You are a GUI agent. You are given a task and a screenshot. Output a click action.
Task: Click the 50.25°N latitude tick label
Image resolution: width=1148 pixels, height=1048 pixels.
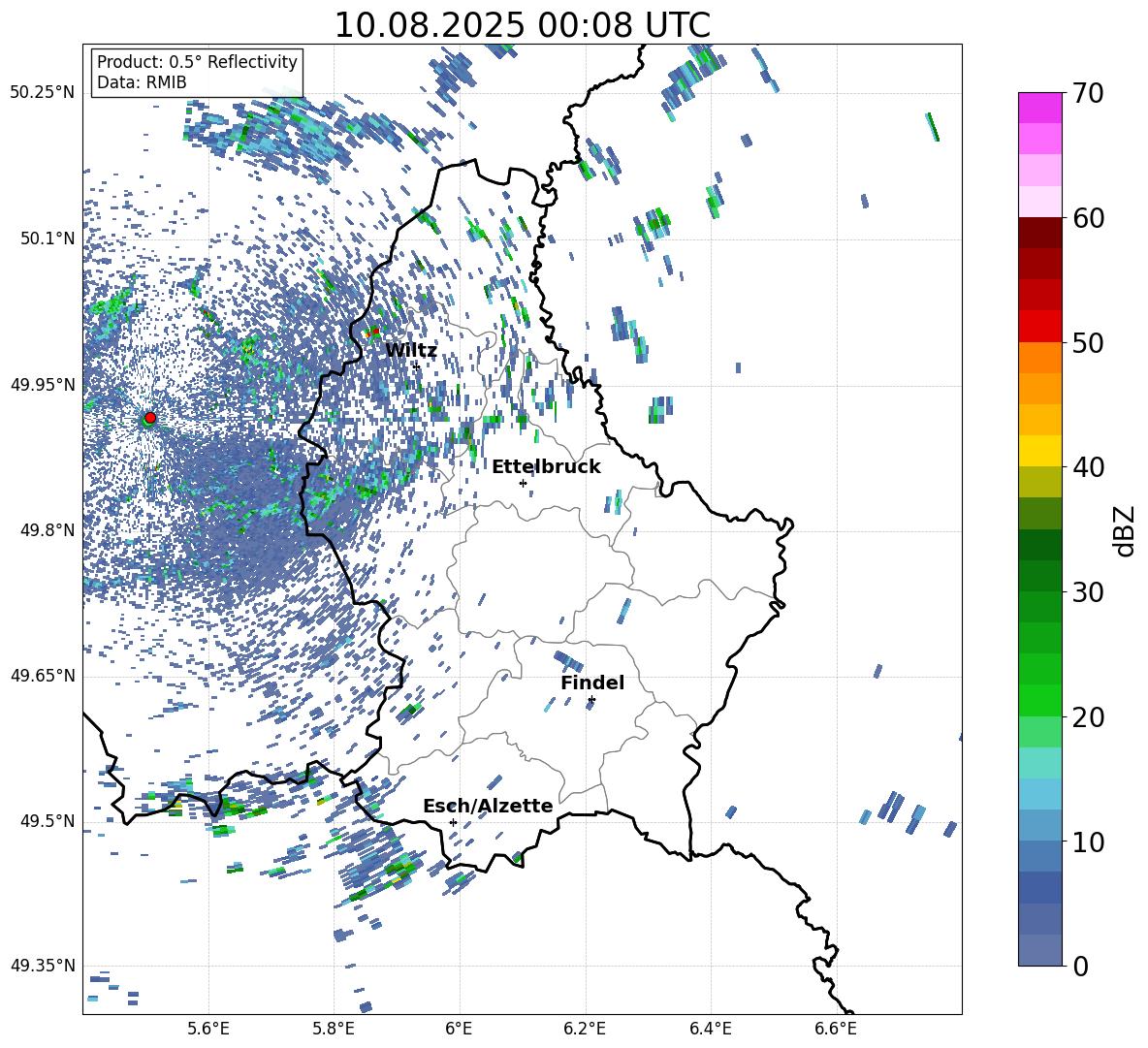click(x=43, y=93)
